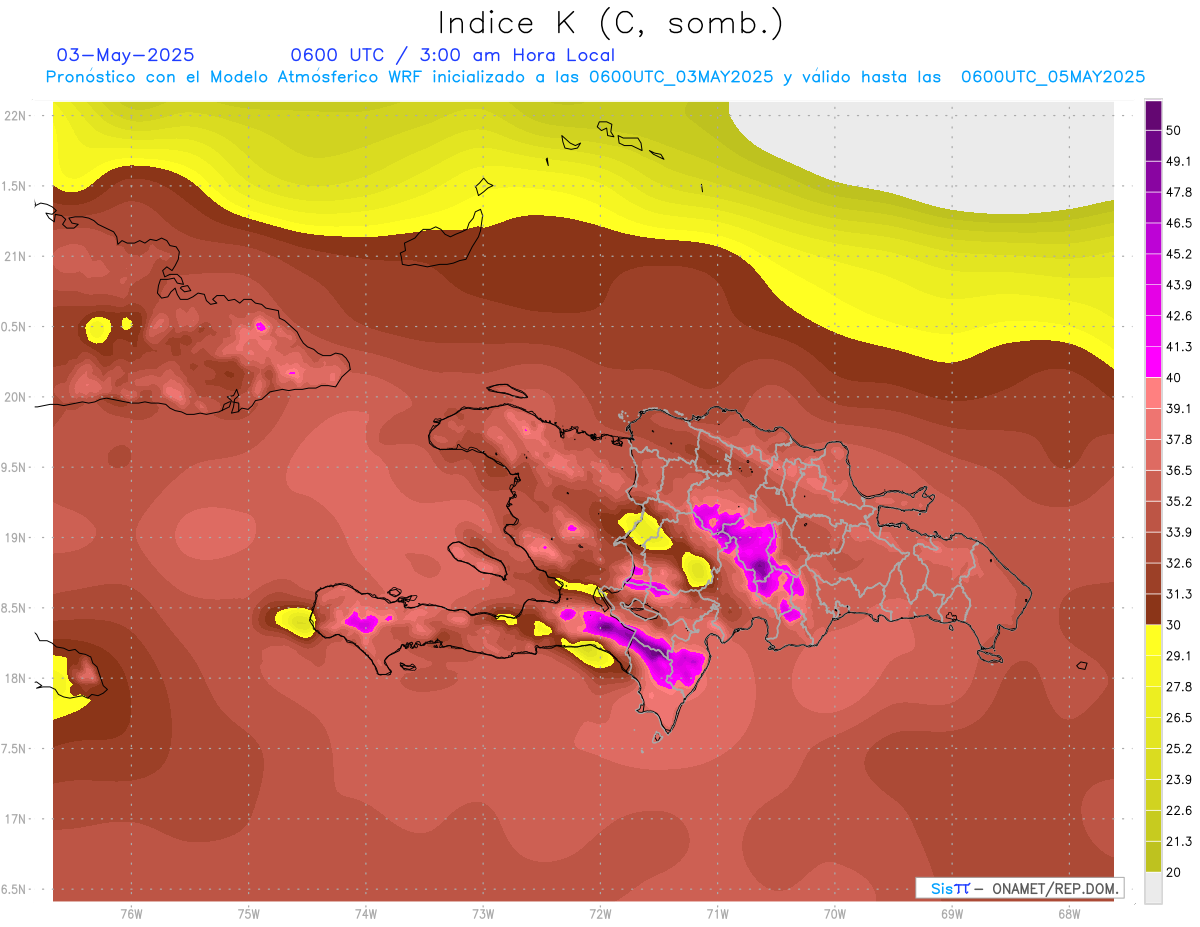Click the "41.3" value on the color scale
Viewport: 1200px width, 927px height.
coord(1180,347)
